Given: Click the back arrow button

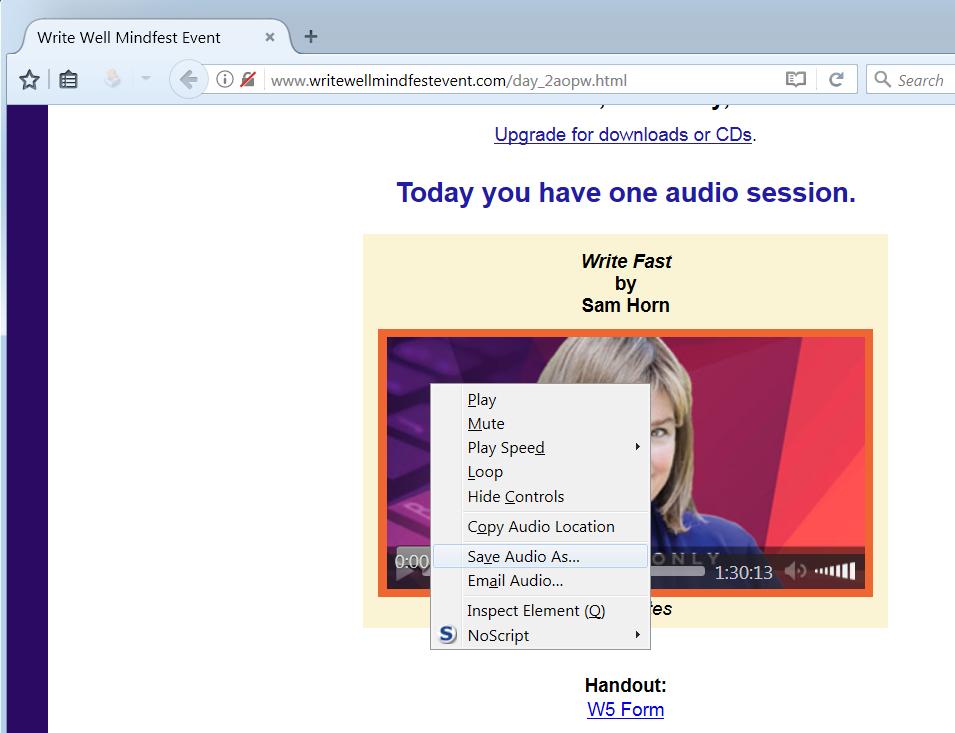Looking at the screenshot, I should 188,79.
